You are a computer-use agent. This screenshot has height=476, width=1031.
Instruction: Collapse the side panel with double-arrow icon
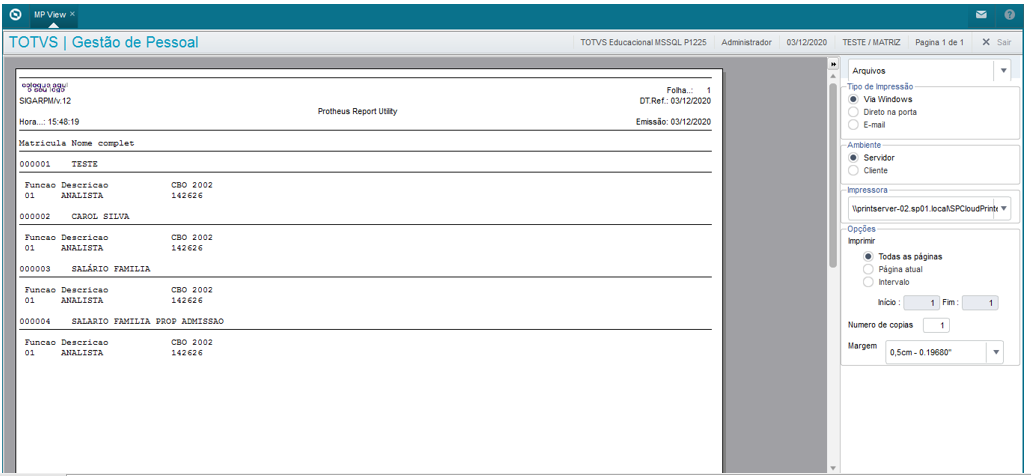[832, 64]
